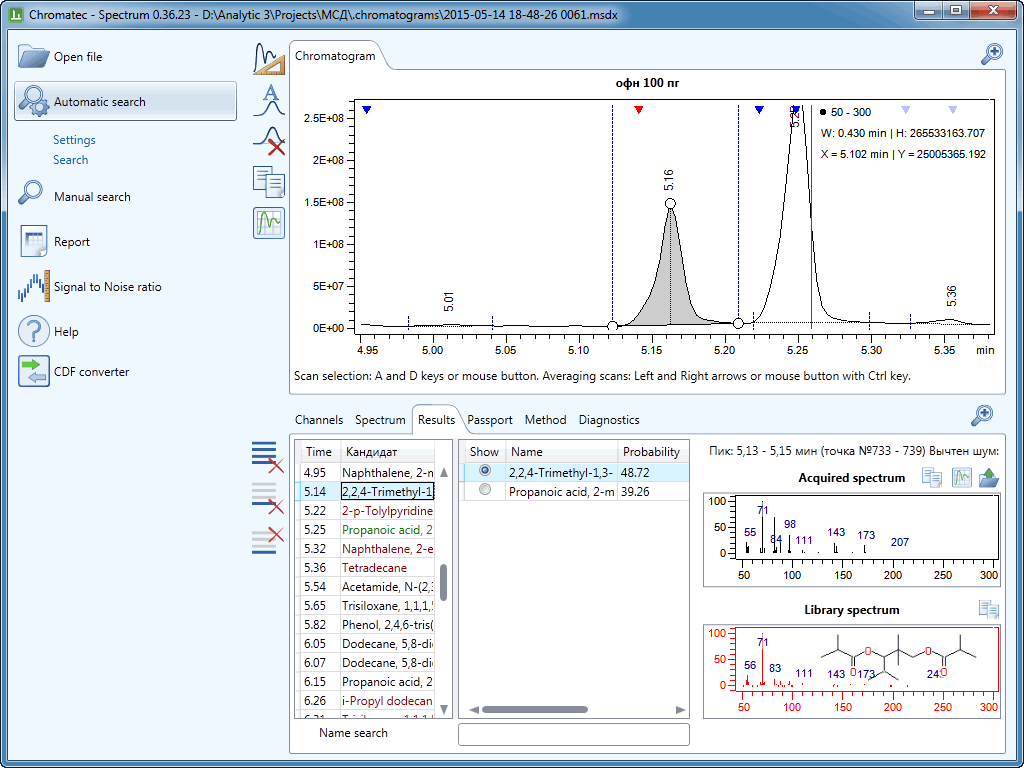Copy the acquired spectrum with copy icon
The height and width of the screenshot is (768, 1024).
tap(932, 478)
